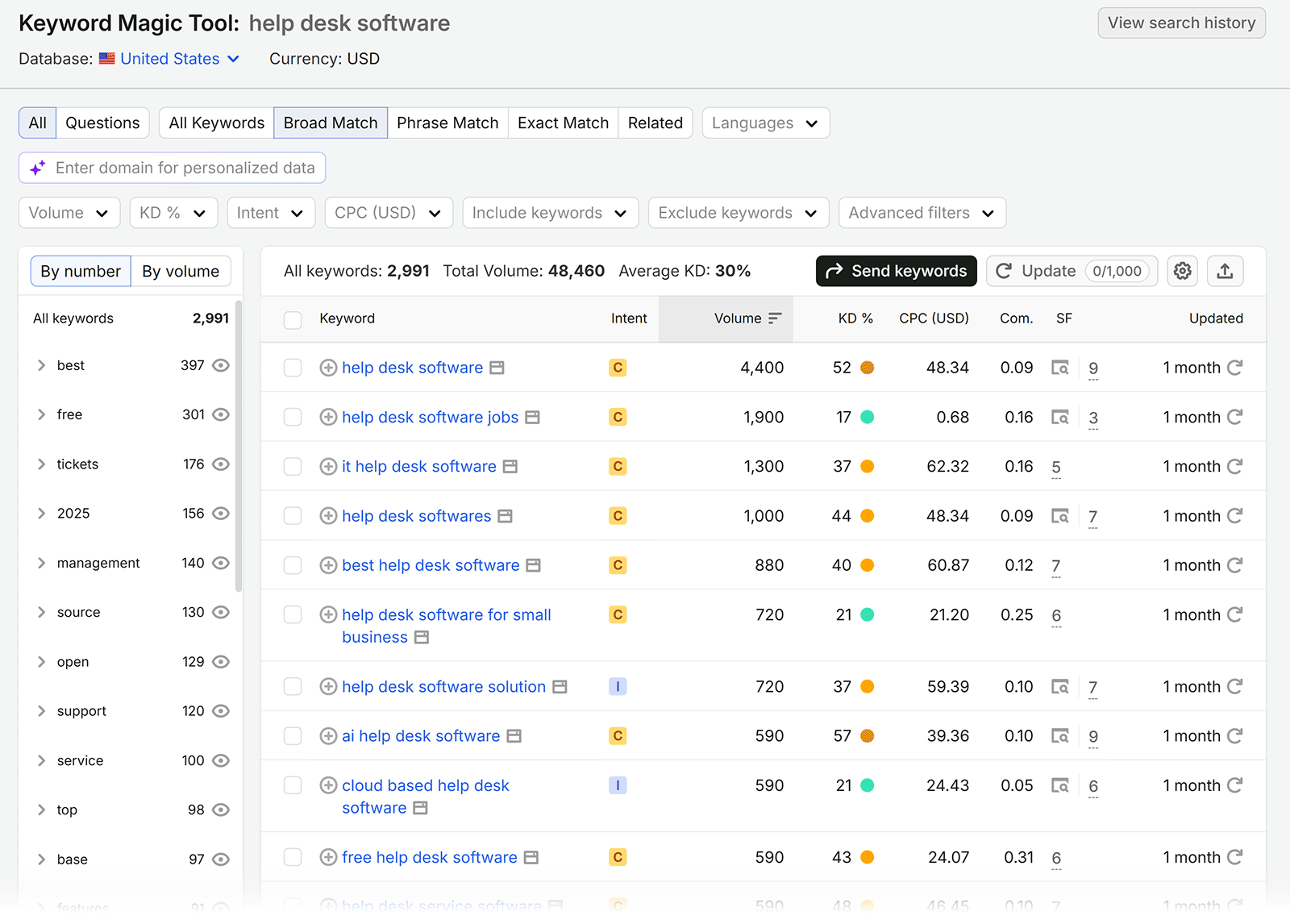Add 'best help desk software' via plus icon

point(328,565)
